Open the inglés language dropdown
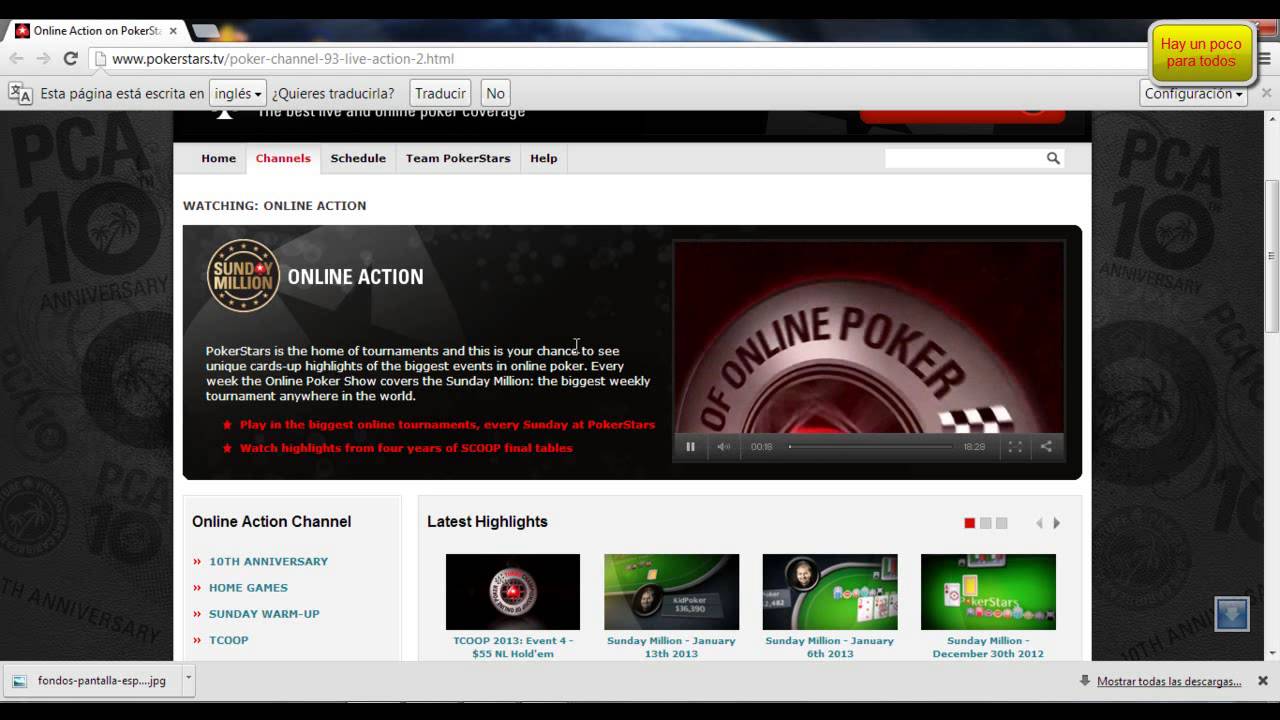Screen dimensions: 1280x720 pos(237,93)
